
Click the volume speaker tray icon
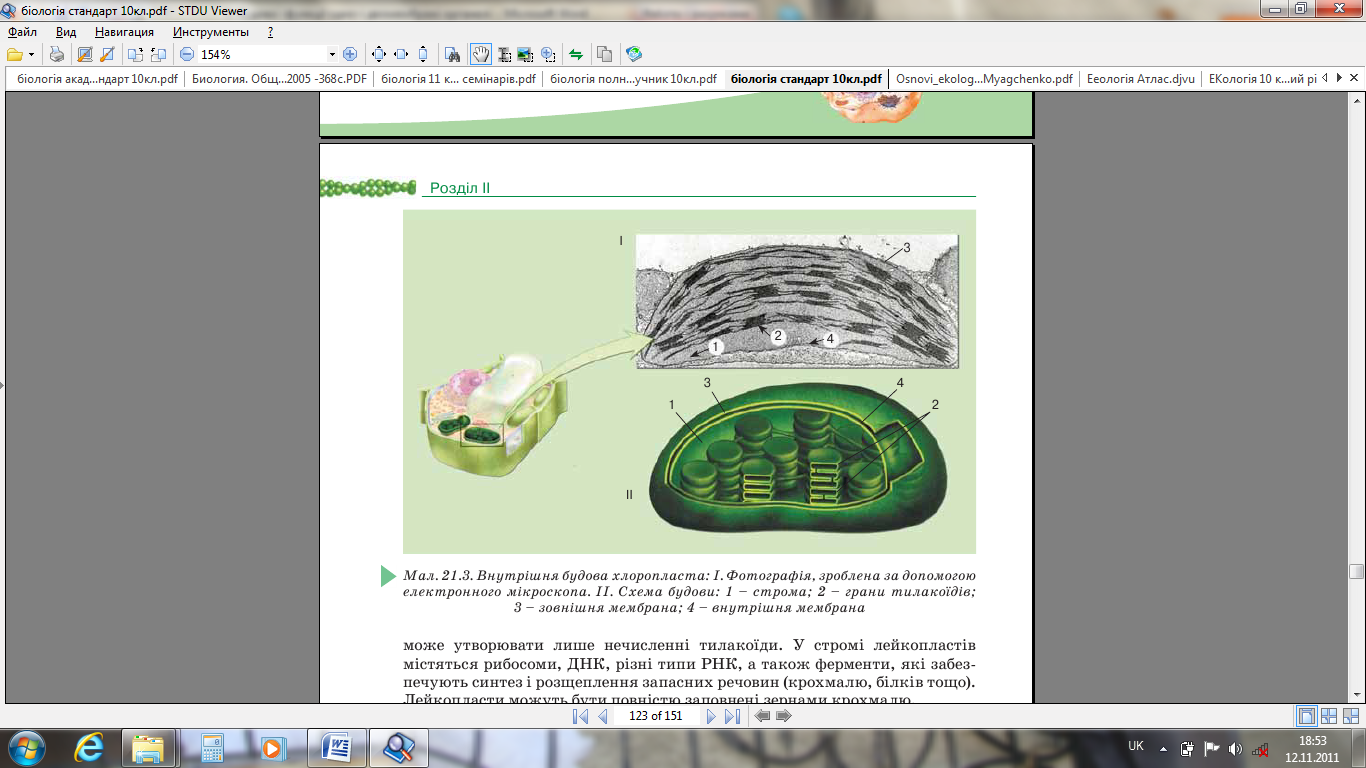pos(1235,748)
